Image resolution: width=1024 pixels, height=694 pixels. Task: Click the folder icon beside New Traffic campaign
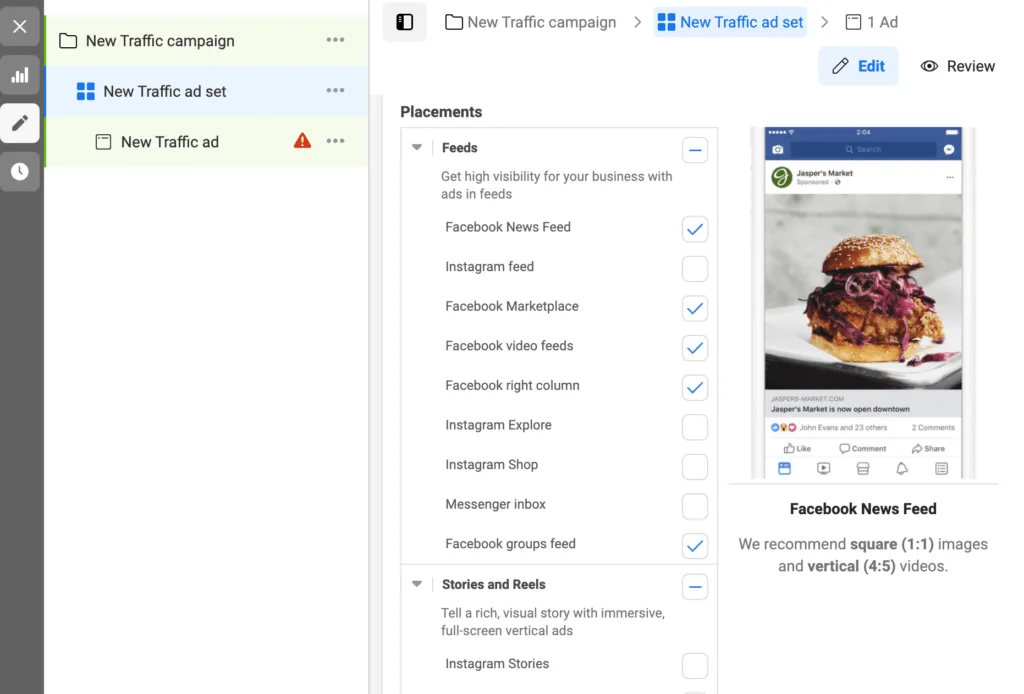pyautogui.click(x=67, y=41)
